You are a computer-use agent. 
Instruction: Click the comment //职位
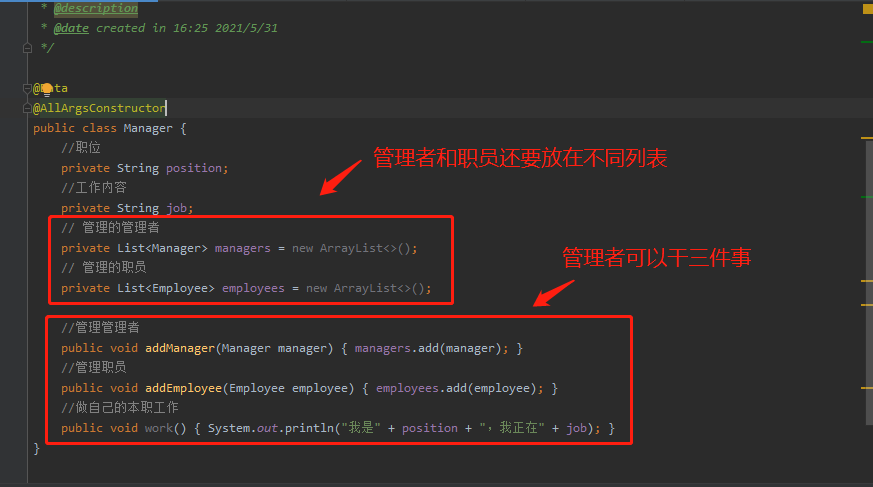tap(81, 147)
